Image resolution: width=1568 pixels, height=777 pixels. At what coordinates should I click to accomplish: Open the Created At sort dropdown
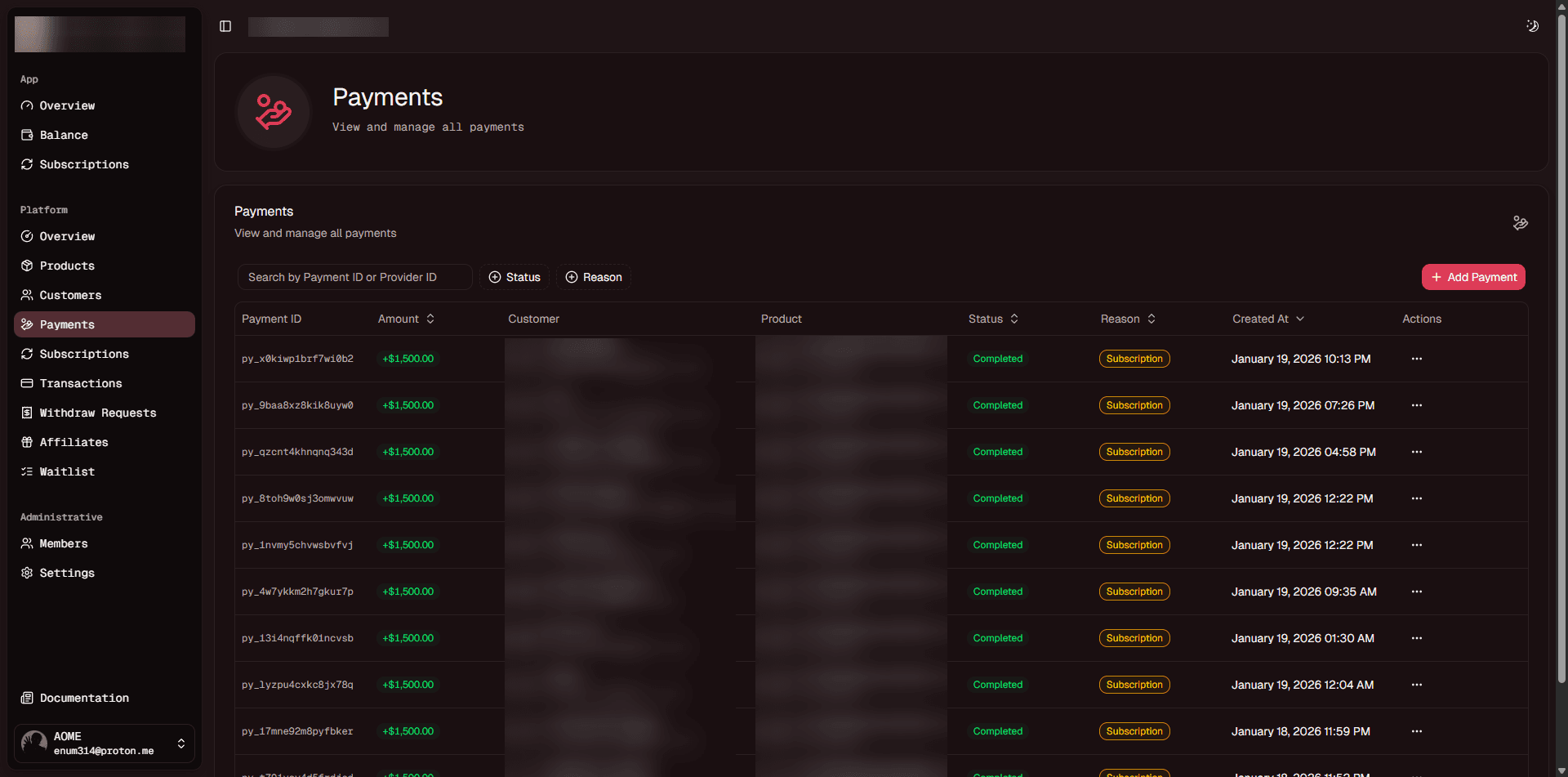(x=1268, y=319)
